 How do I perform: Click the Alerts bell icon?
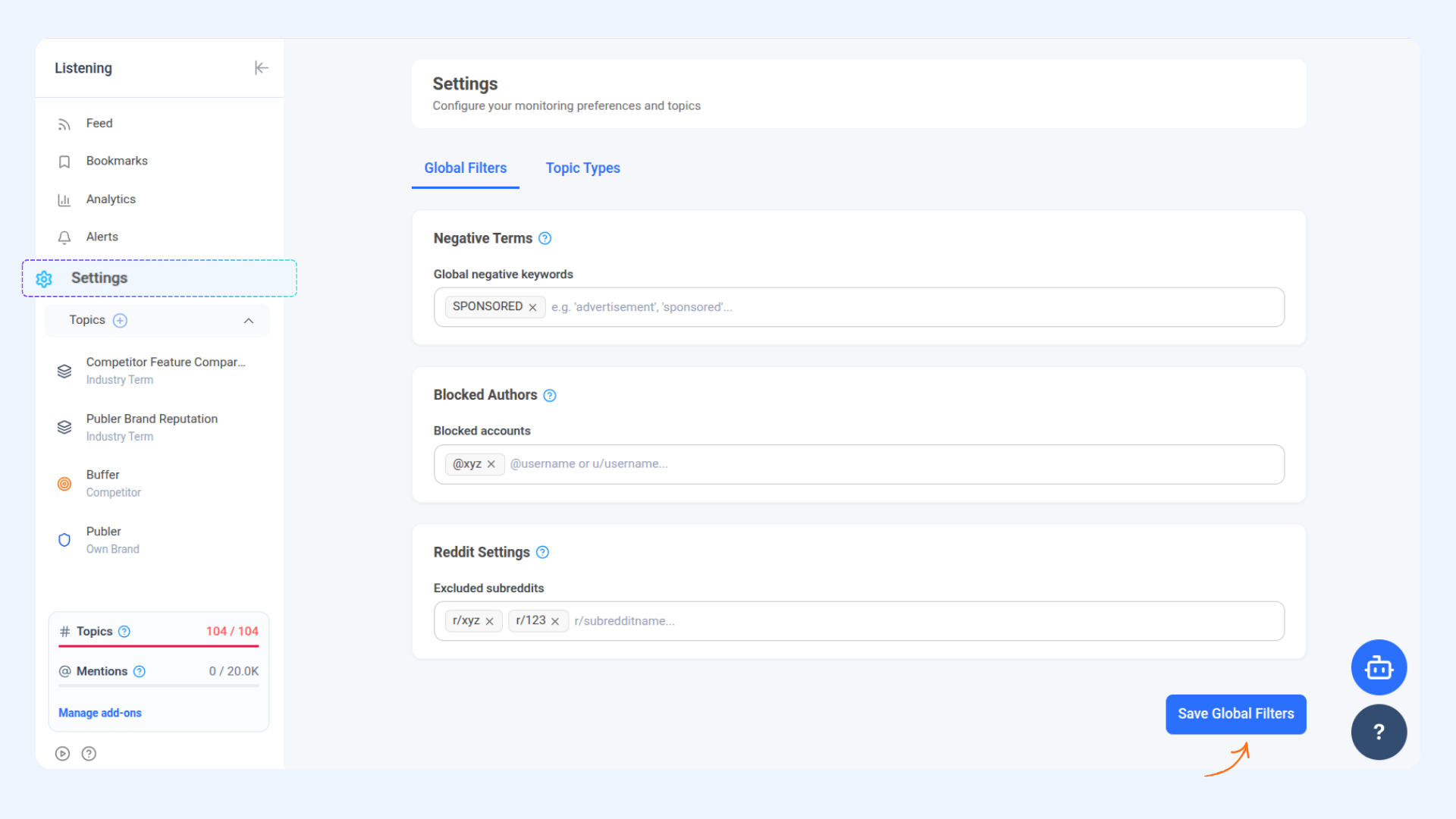point(64,237)
